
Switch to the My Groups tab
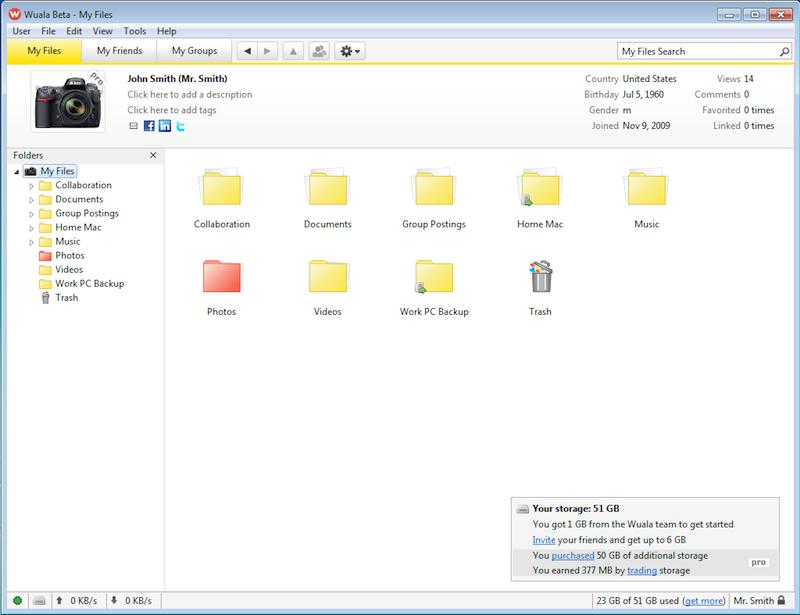(194, 51)
